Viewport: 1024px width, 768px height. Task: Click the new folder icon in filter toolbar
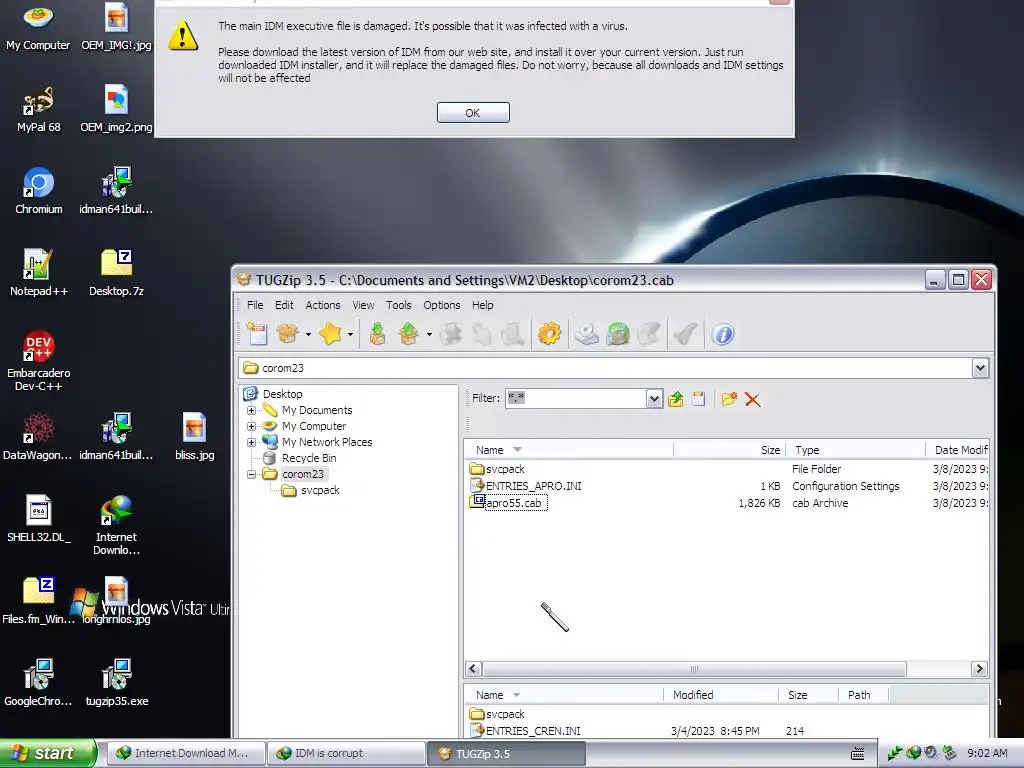pos(729,399)
